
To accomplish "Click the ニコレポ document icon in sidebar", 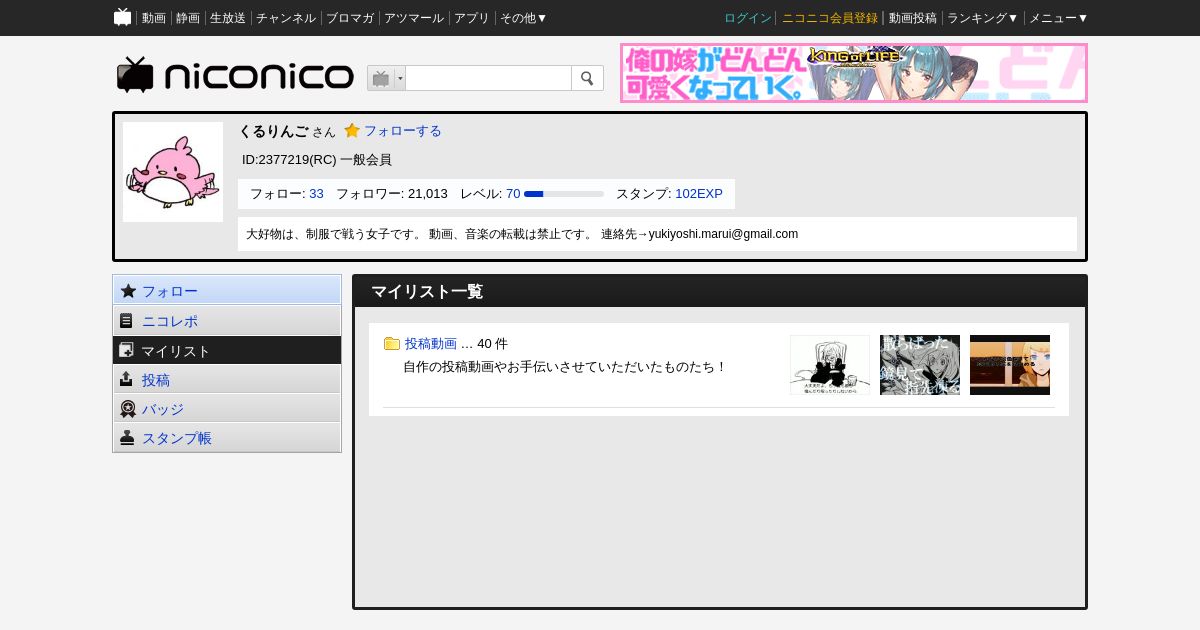I will [127, 321].
